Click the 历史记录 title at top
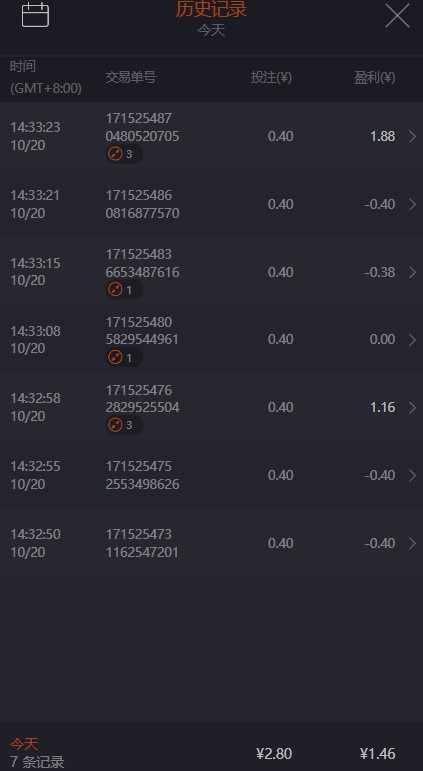 211,9
